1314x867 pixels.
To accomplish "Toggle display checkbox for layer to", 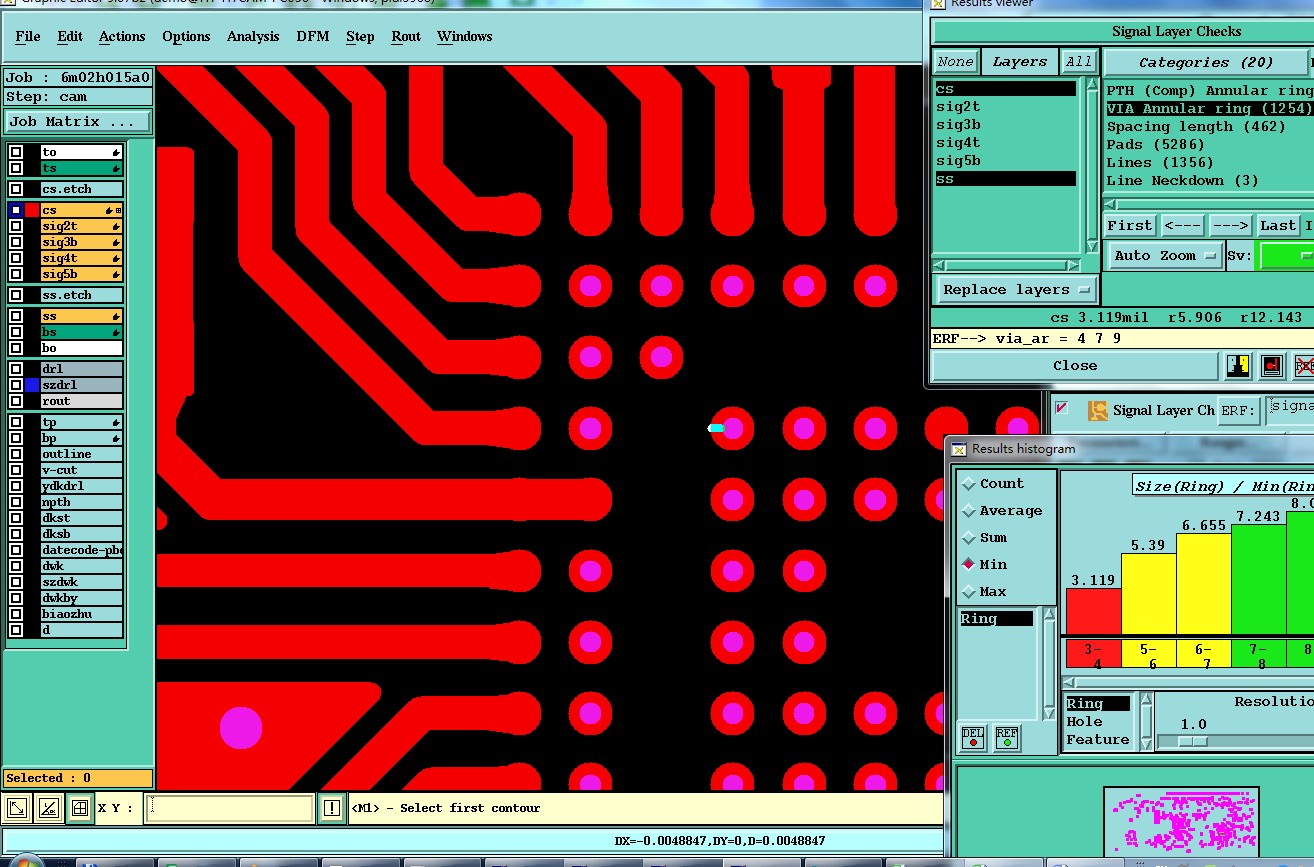I will point(16,152).
